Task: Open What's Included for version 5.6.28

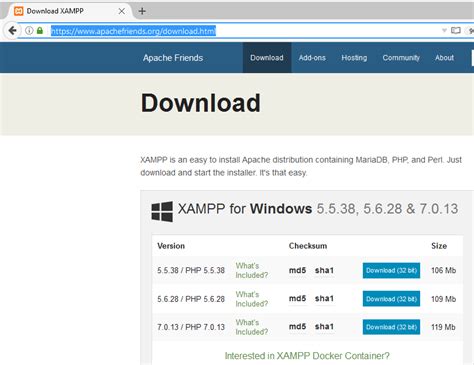Action: (x=252, y=299)
